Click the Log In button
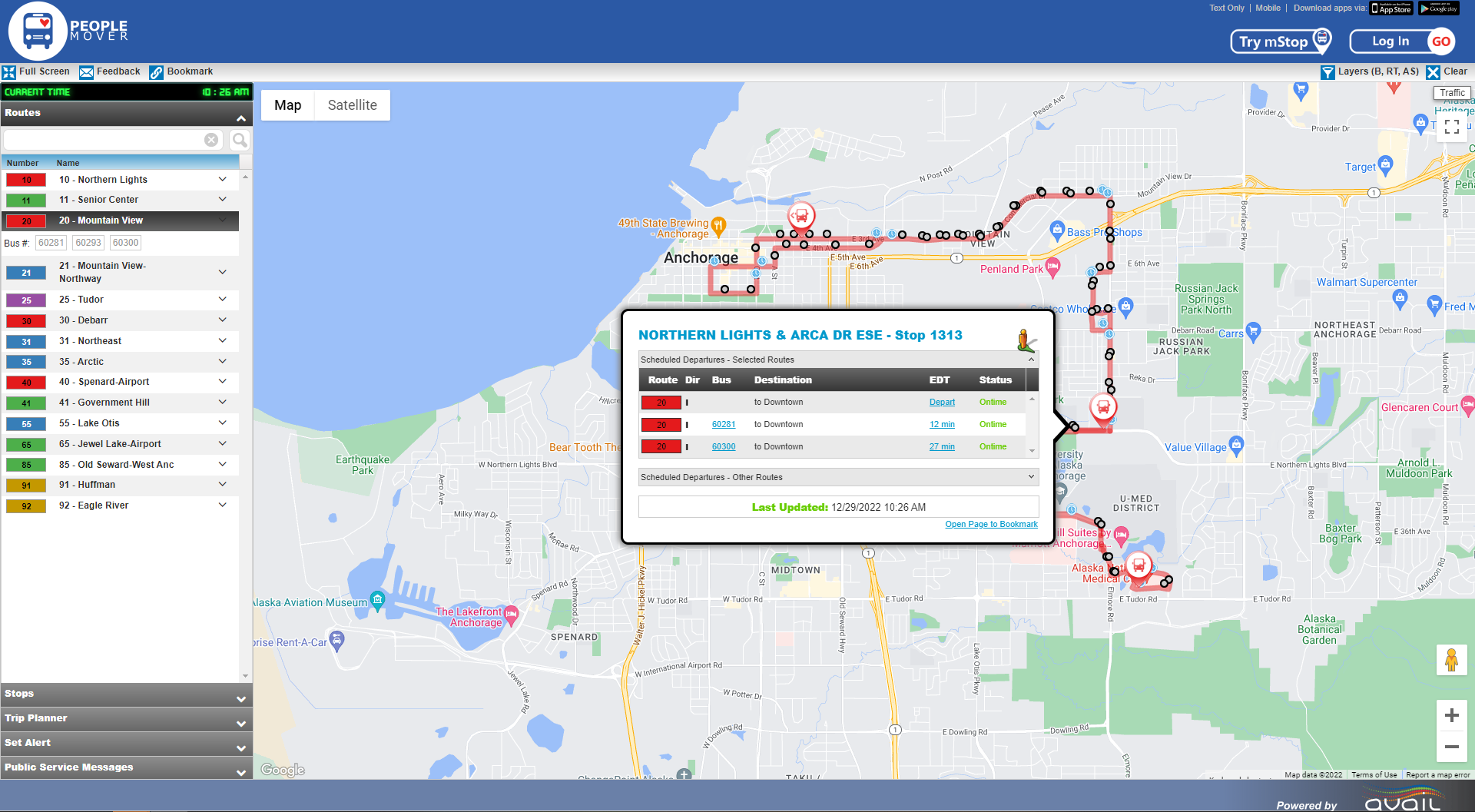This screenshot has width=1475, height=812. [1390, 41]
